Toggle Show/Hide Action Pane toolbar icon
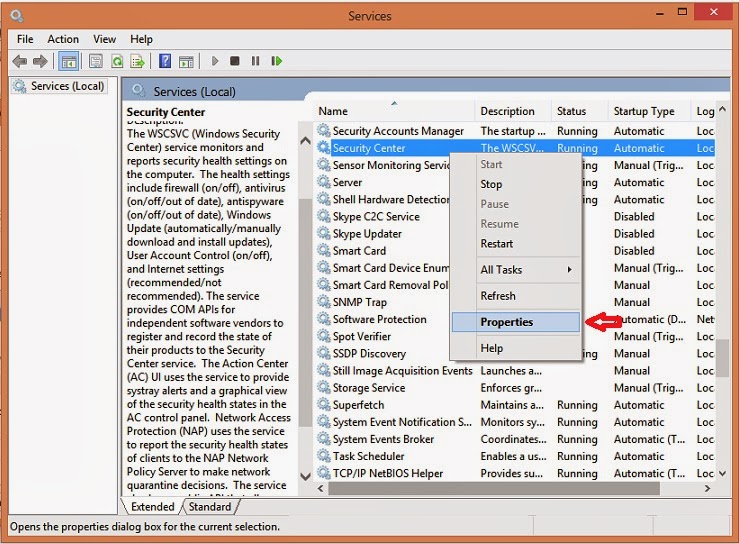This screenshot has width=739, height=544. tap(186, 61)
